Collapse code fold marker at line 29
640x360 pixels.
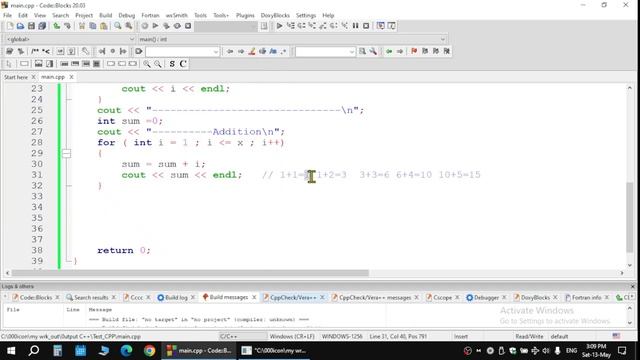tap(67, 153)
